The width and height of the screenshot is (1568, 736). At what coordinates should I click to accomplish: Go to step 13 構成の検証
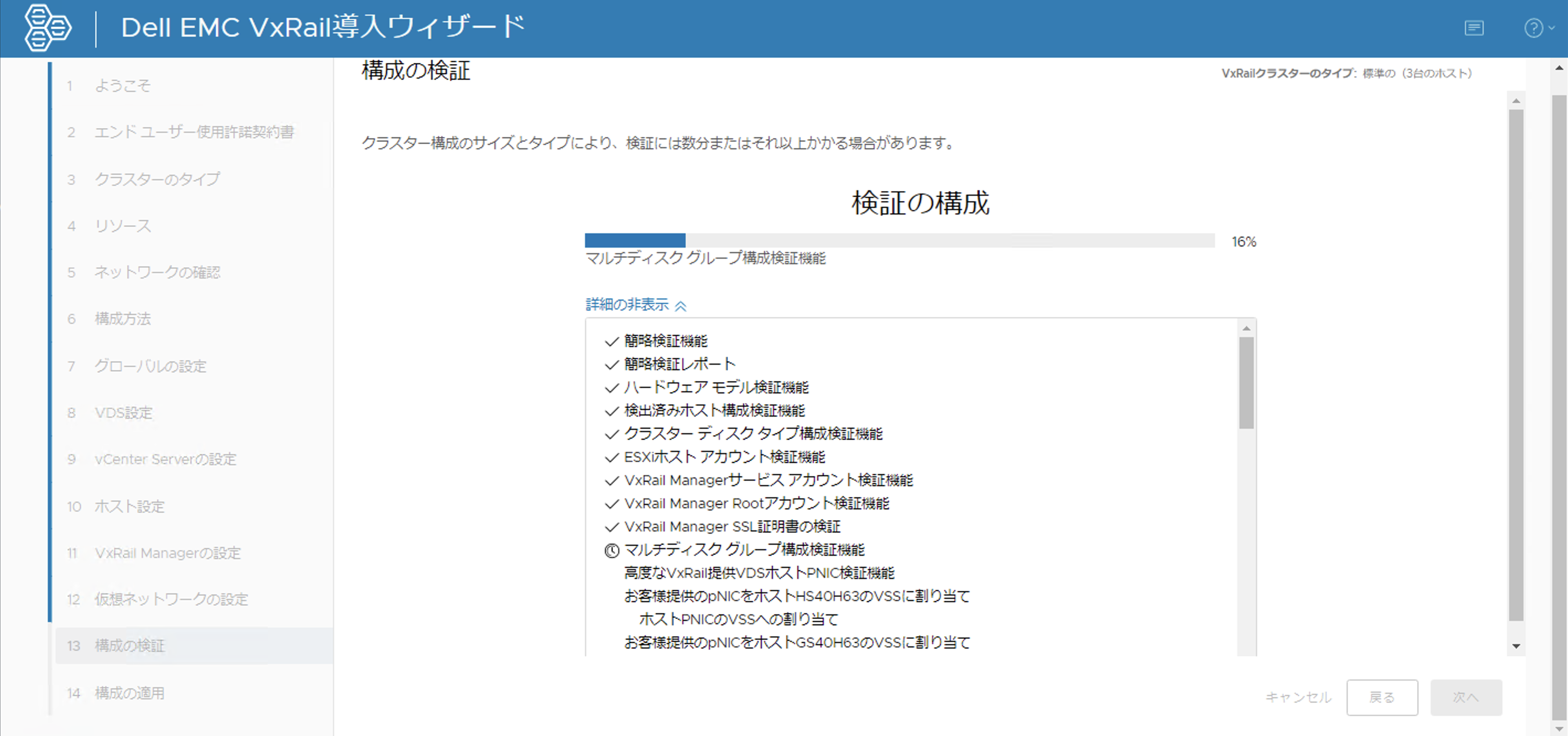(x=129, y=645)
